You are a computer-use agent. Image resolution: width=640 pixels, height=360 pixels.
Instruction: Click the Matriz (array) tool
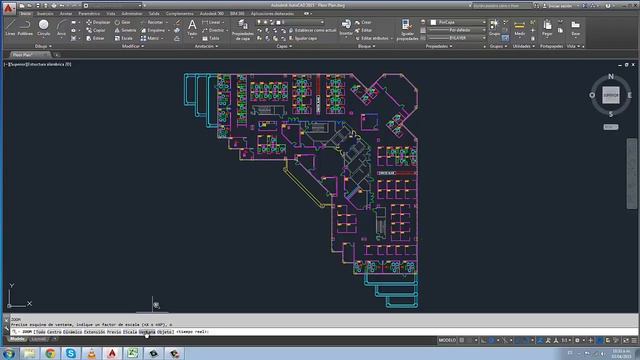(150, 38)
